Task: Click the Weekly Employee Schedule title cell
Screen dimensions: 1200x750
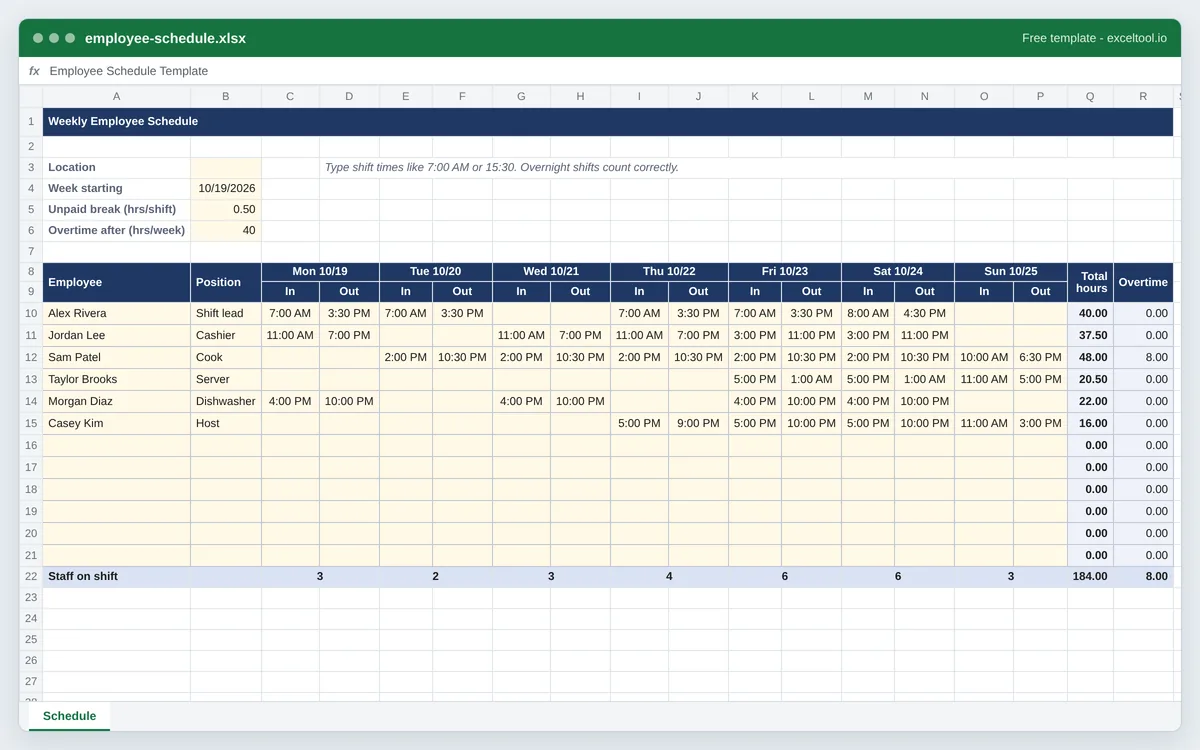Action: (x=608, y=121)
